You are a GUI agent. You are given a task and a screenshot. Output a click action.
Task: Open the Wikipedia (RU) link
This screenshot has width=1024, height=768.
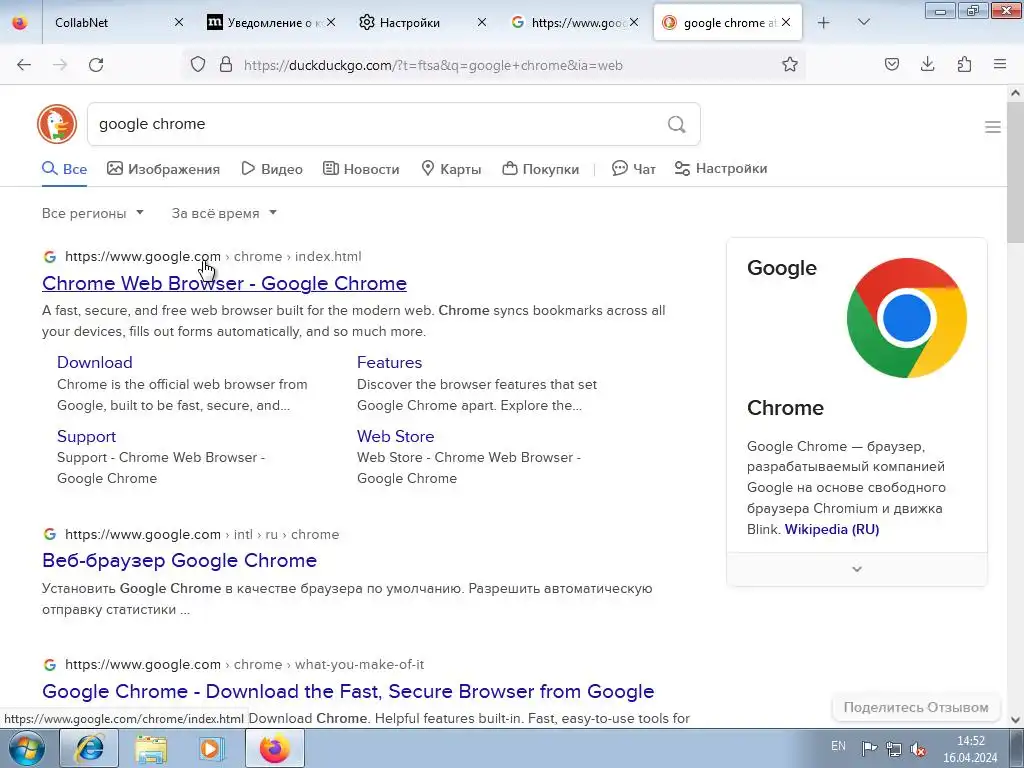click(x=832, y=530)
